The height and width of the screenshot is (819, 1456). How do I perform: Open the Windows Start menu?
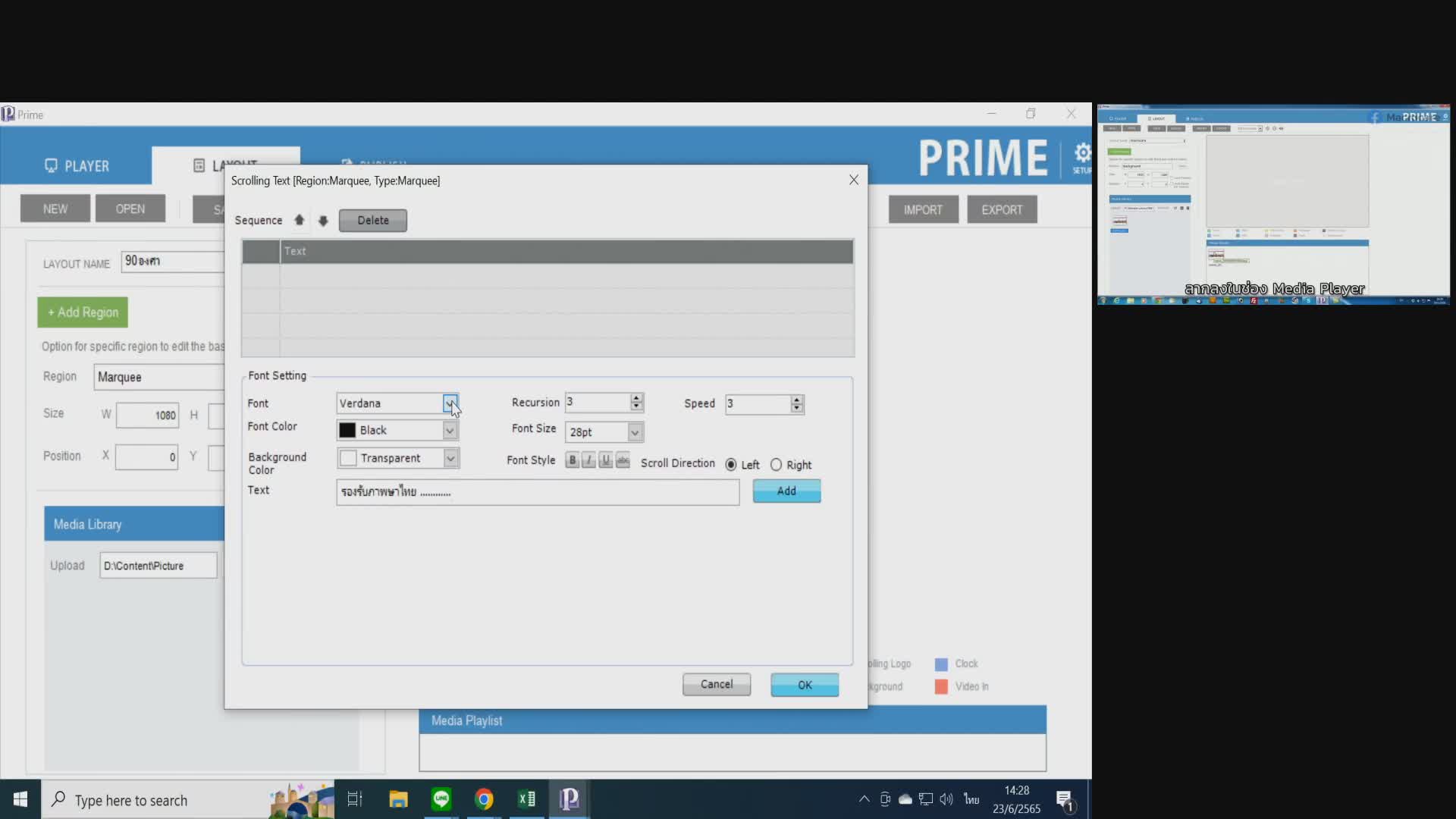pos(20,800)
